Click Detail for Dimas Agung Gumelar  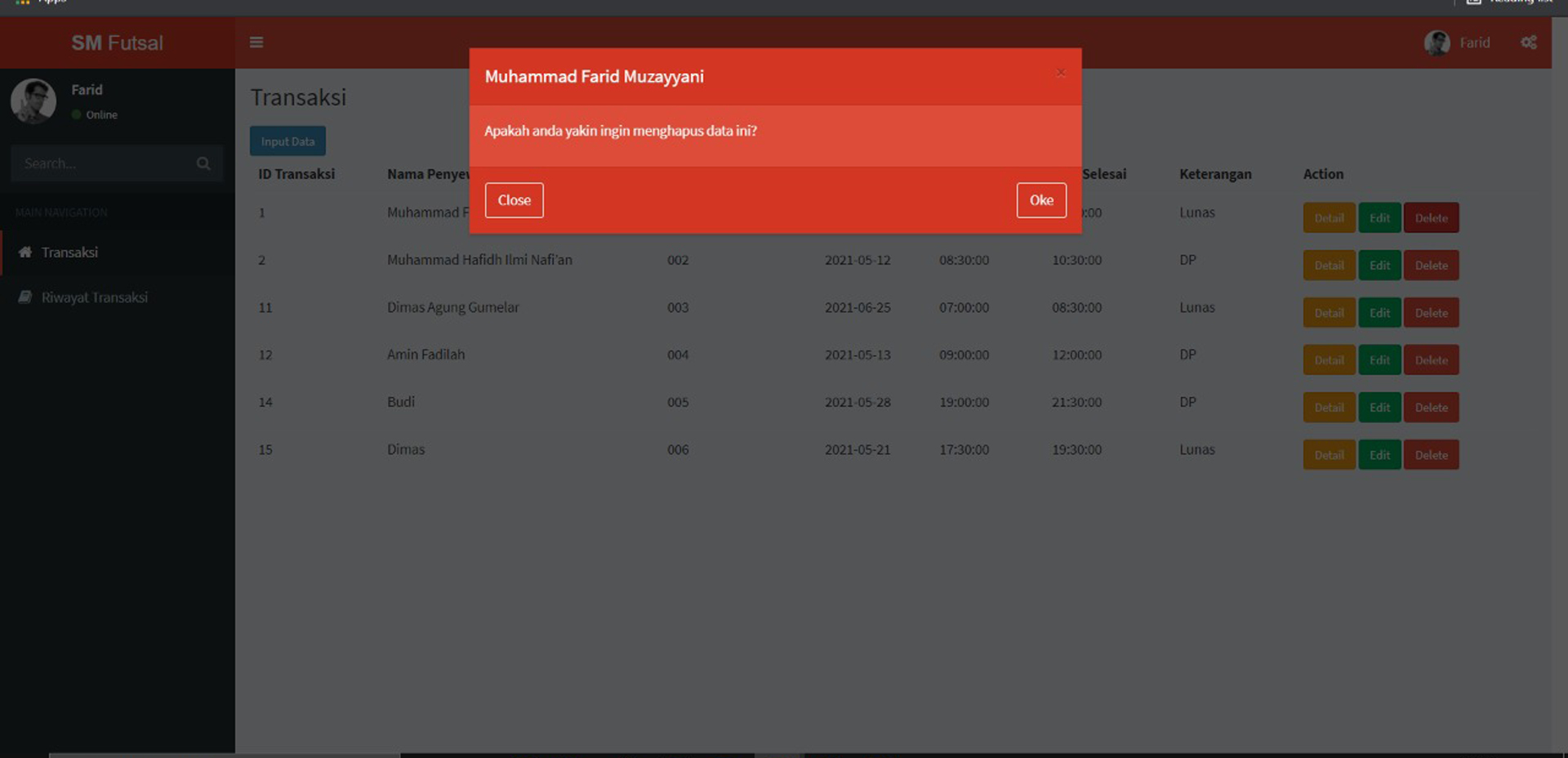1329,313
